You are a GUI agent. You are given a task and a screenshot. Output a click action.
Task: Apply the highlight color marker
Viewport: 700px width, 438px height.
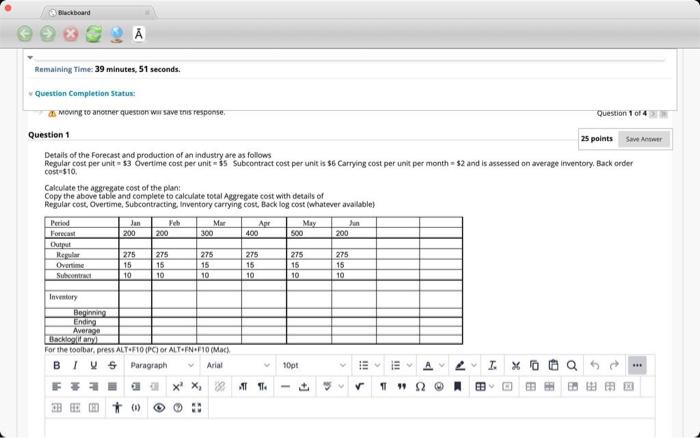(460, 365)
